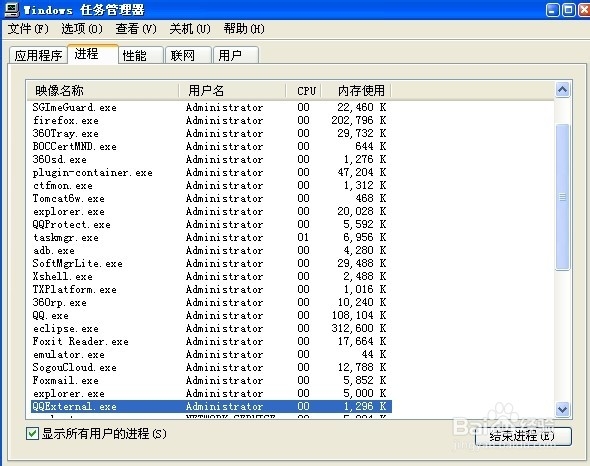Select the Tomcat6w.exe process
Screen dimensions: 590x466
click(x=210, y=198)
